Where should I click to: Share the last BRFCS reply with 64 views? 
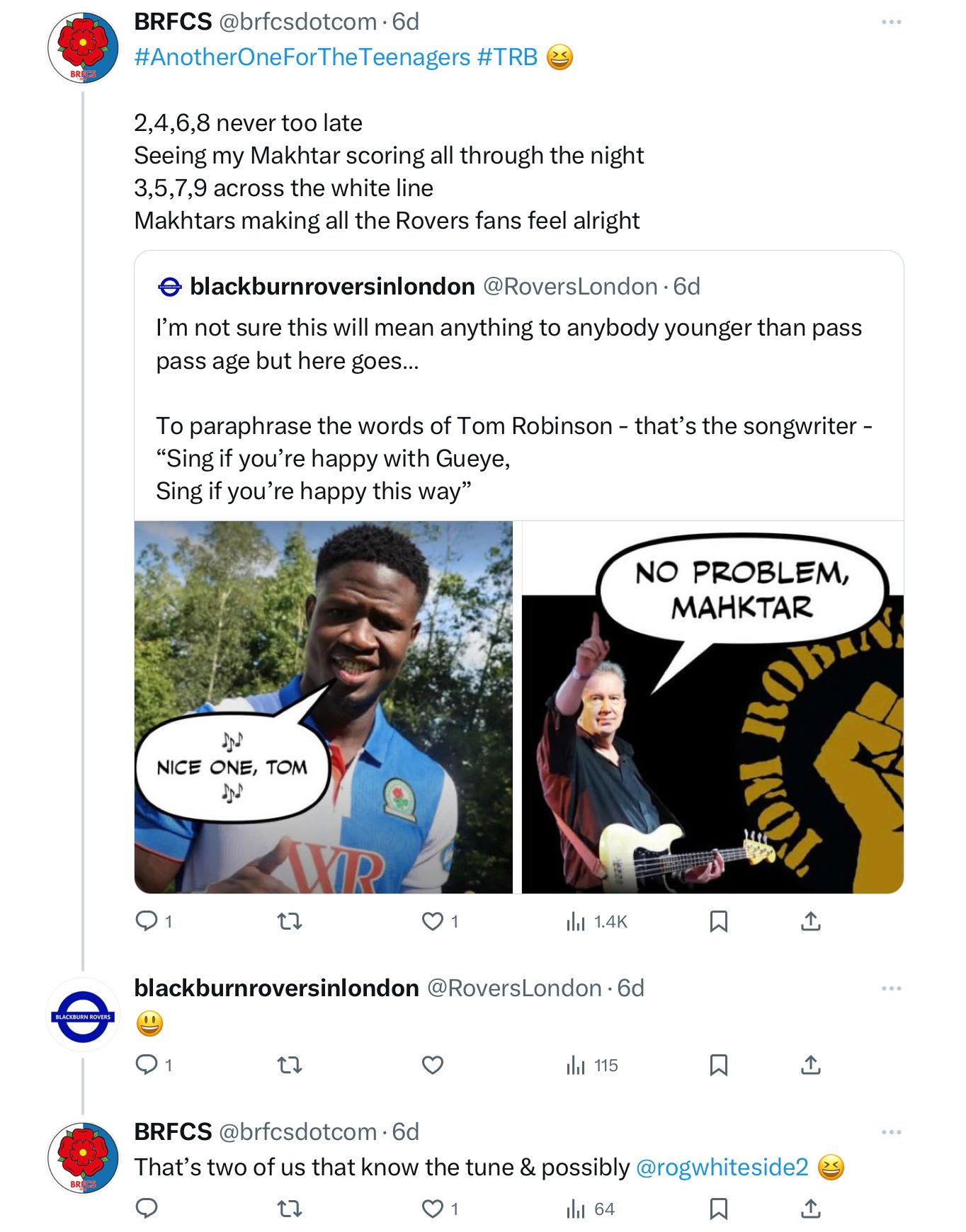(x=810, y=1209)
